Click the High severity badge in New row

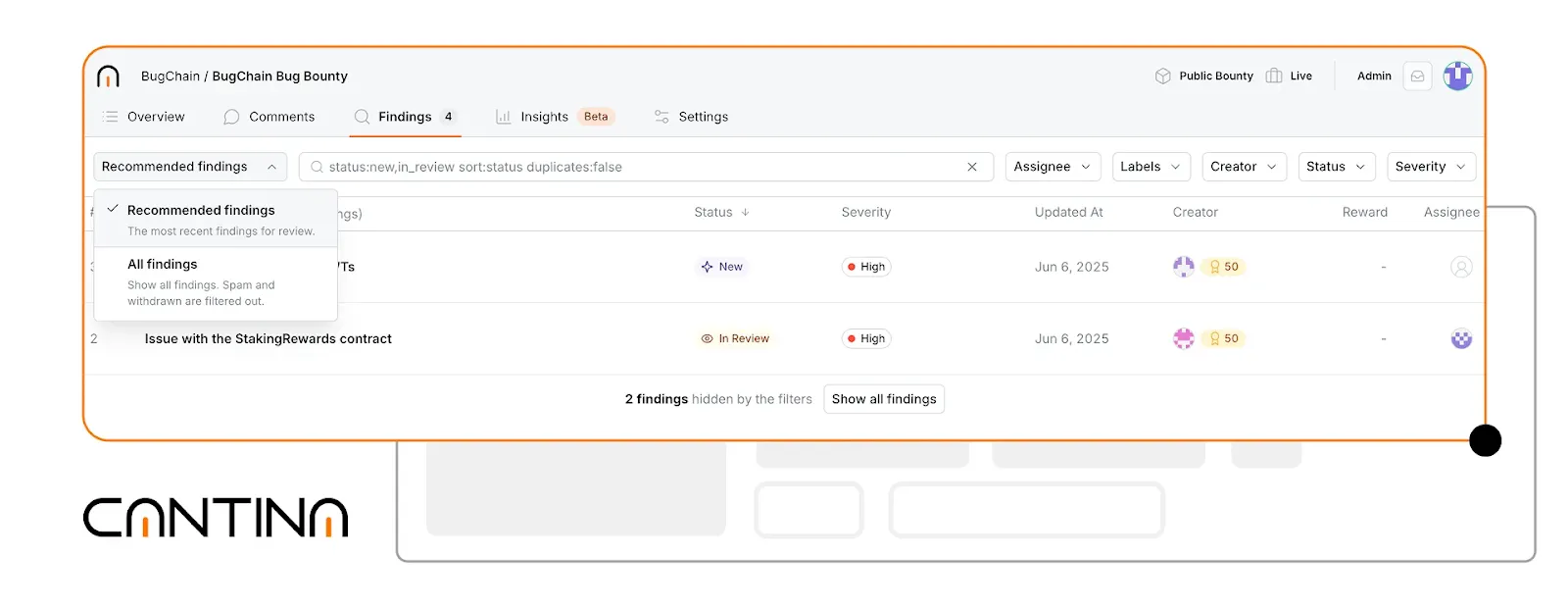click(x=866, y=267)
